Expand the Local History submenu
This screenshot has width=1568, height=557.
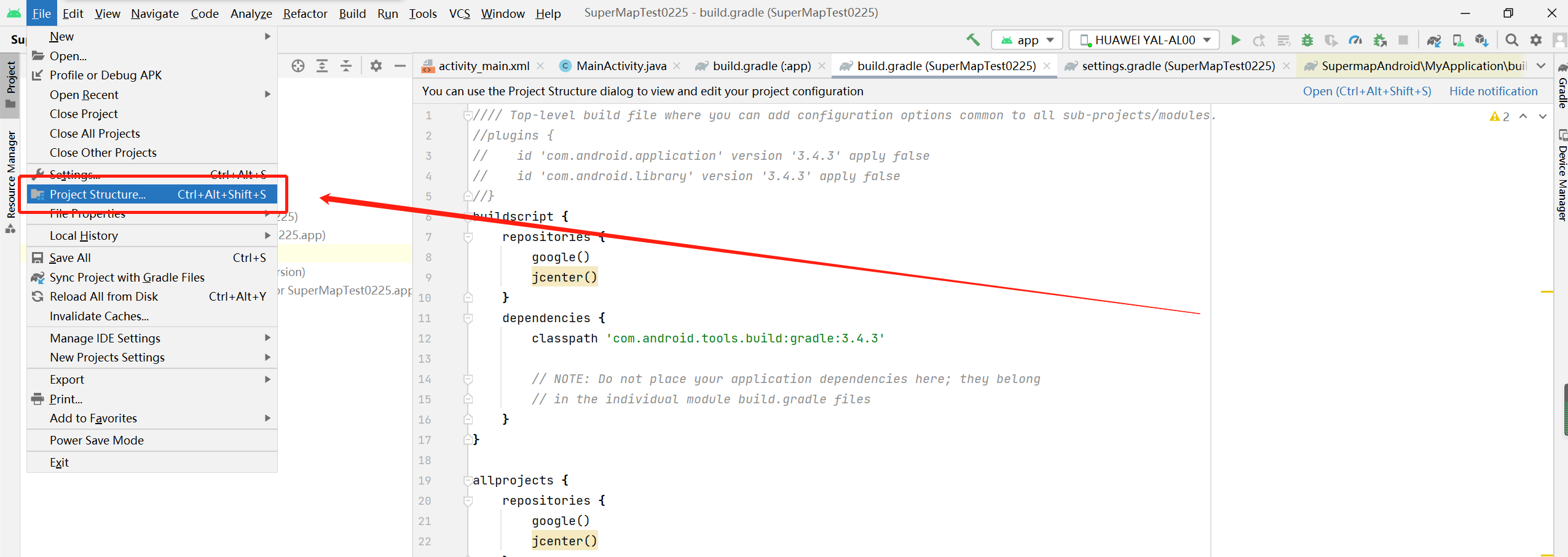coord(152,235)
